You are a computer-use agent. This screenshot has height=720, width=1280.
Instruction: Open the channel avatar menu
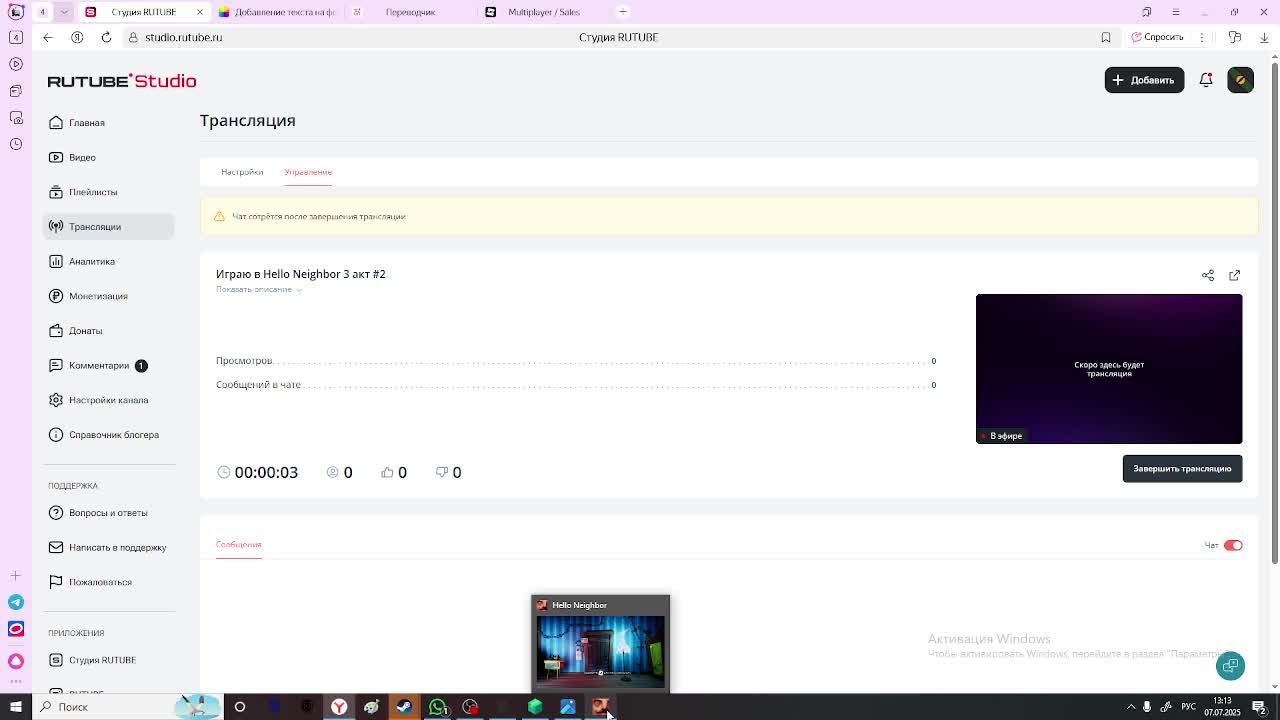[x=1240, y=80]
